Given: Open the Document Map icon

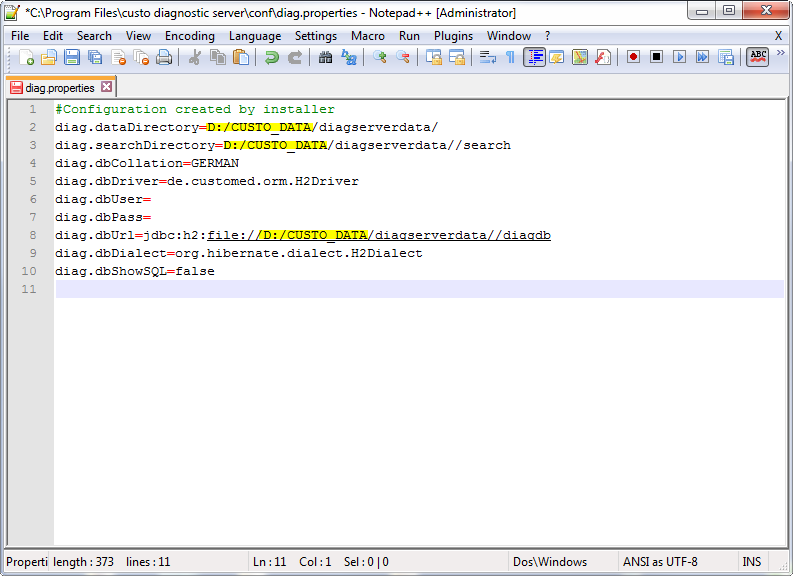Looking at the screenshot, I should 580,57.
